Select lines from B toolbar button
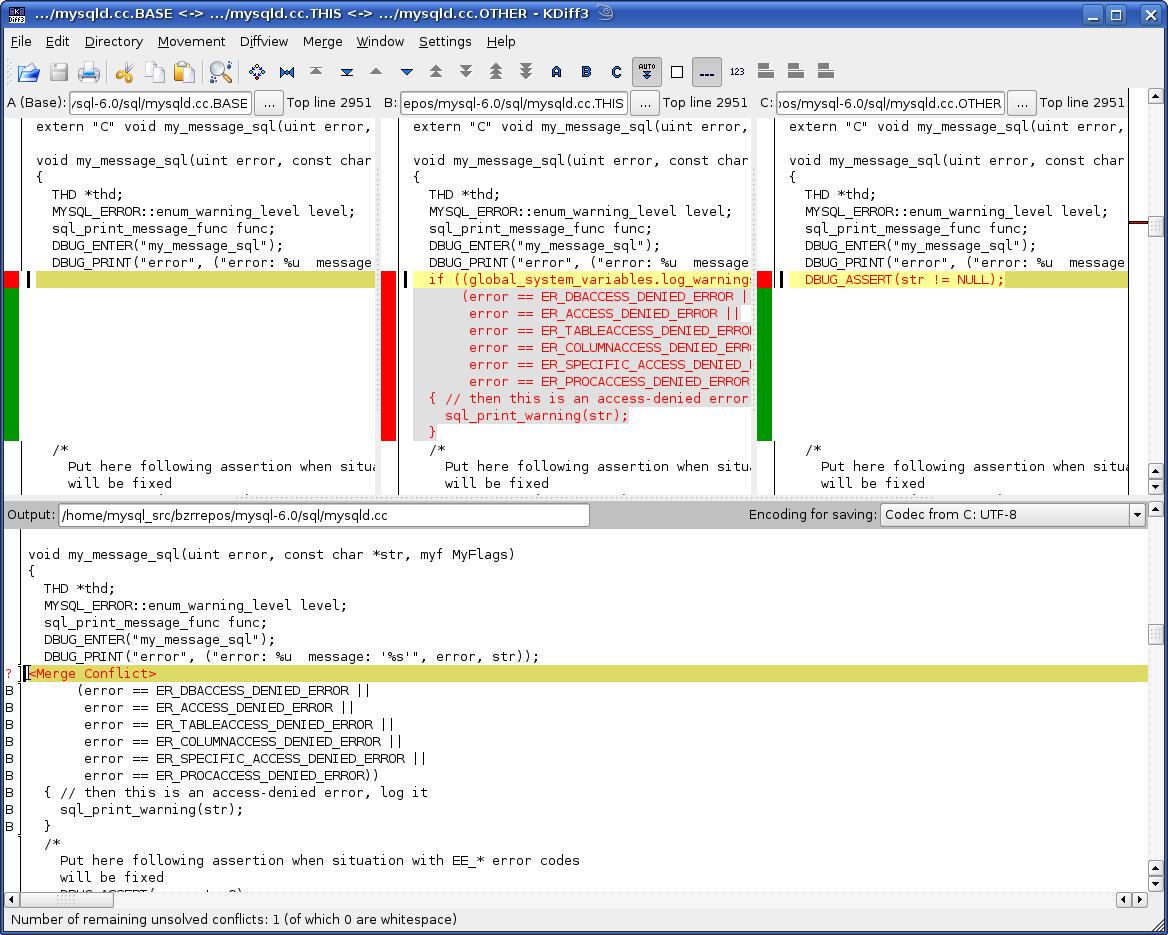This screenshot has width=1168, height=935. click(x=586, y=72)
